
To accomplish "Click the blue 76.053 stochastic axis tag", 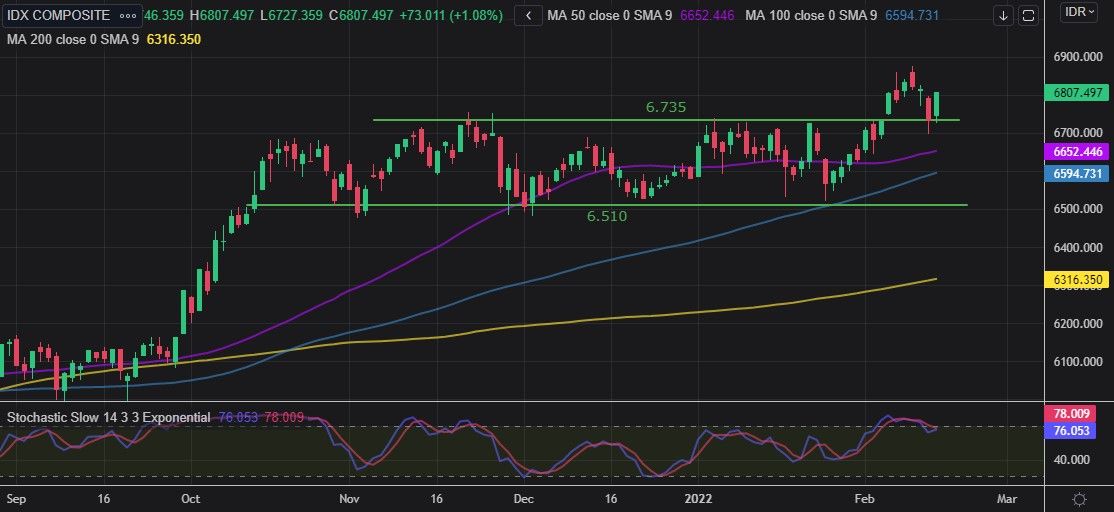I will tap(1070, 431).
